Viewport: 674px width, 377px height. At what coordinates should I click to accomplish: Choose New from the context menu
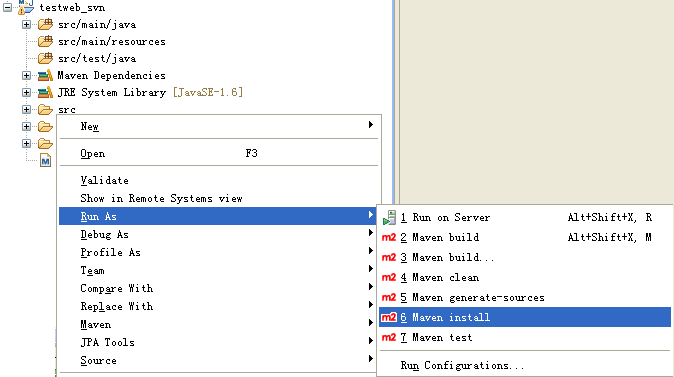[219, 126]
